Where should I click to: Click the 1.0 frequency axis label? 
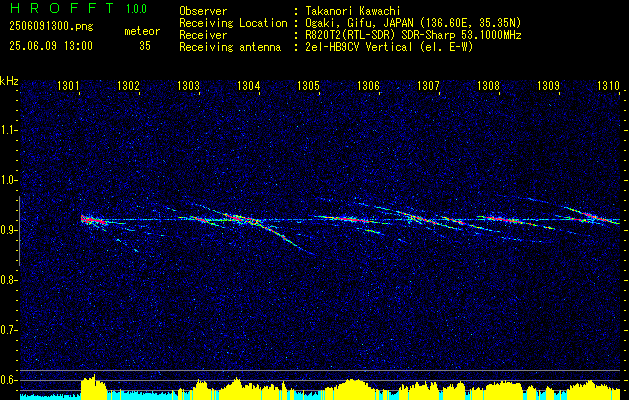point(9,181)
